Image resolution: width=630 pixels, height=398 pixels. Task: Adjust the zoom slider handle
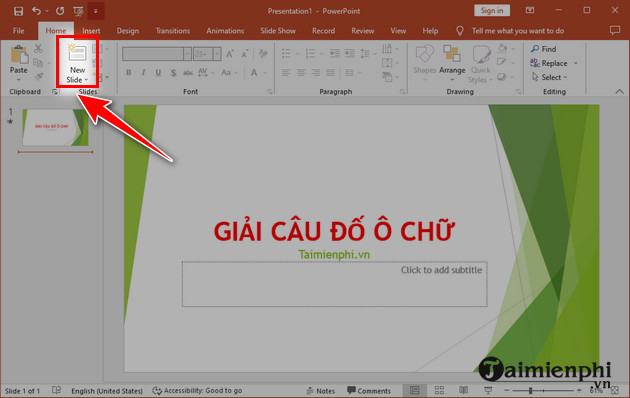point(531,390)
